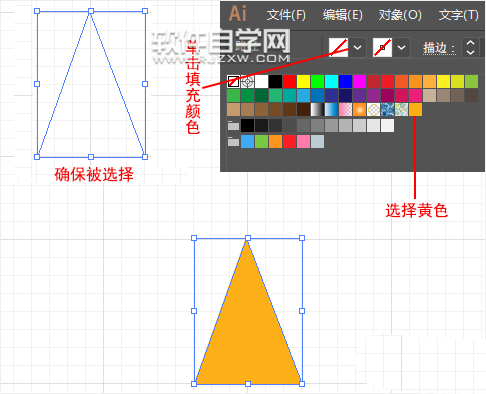
Task: Pick the pale blue-gray swatch in brights group
Action: pos(317,142)
